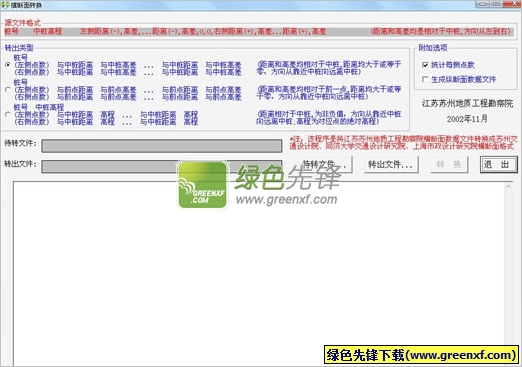Open the 转出文件... file browse dialog

coord(390,164)
